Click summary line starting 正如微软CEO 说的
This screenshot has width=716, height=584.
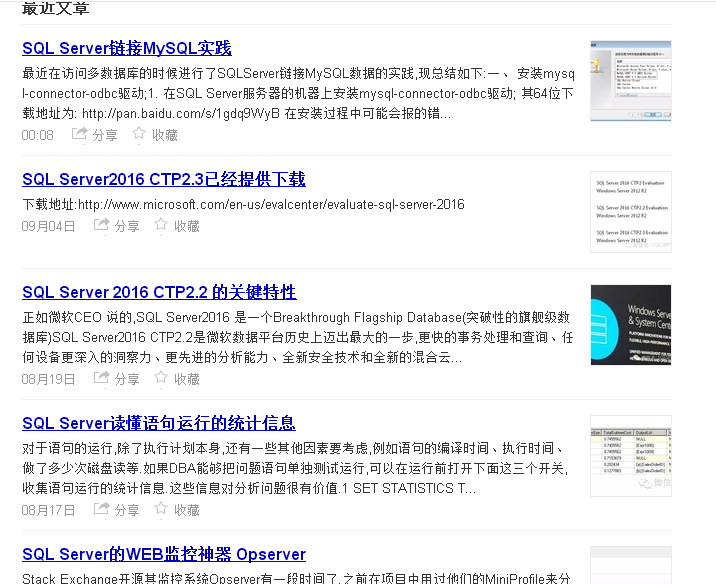296,317
